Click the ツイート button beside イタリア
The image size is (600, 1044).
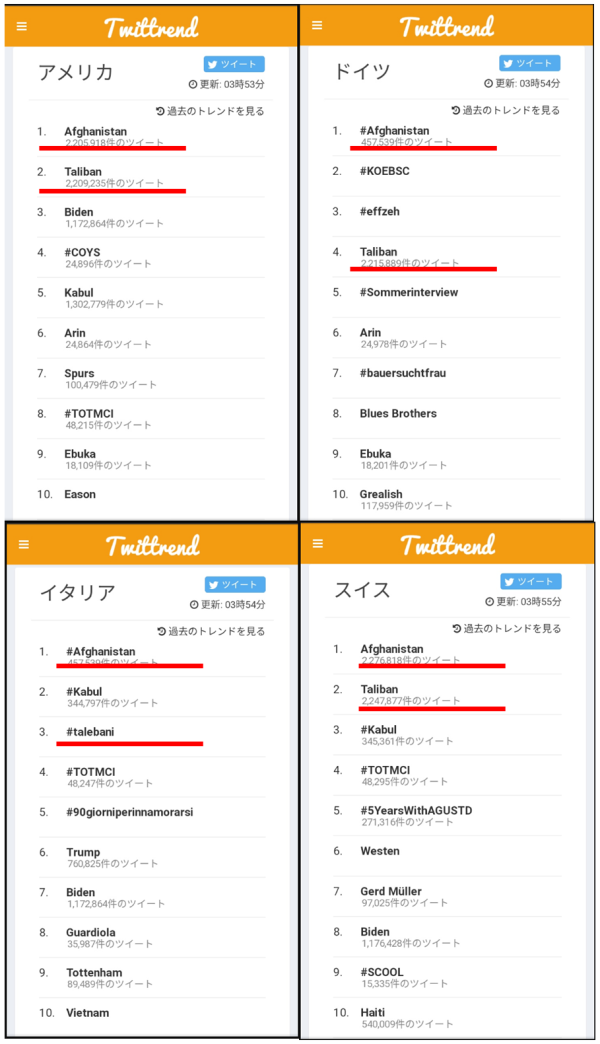click(235, 585)
